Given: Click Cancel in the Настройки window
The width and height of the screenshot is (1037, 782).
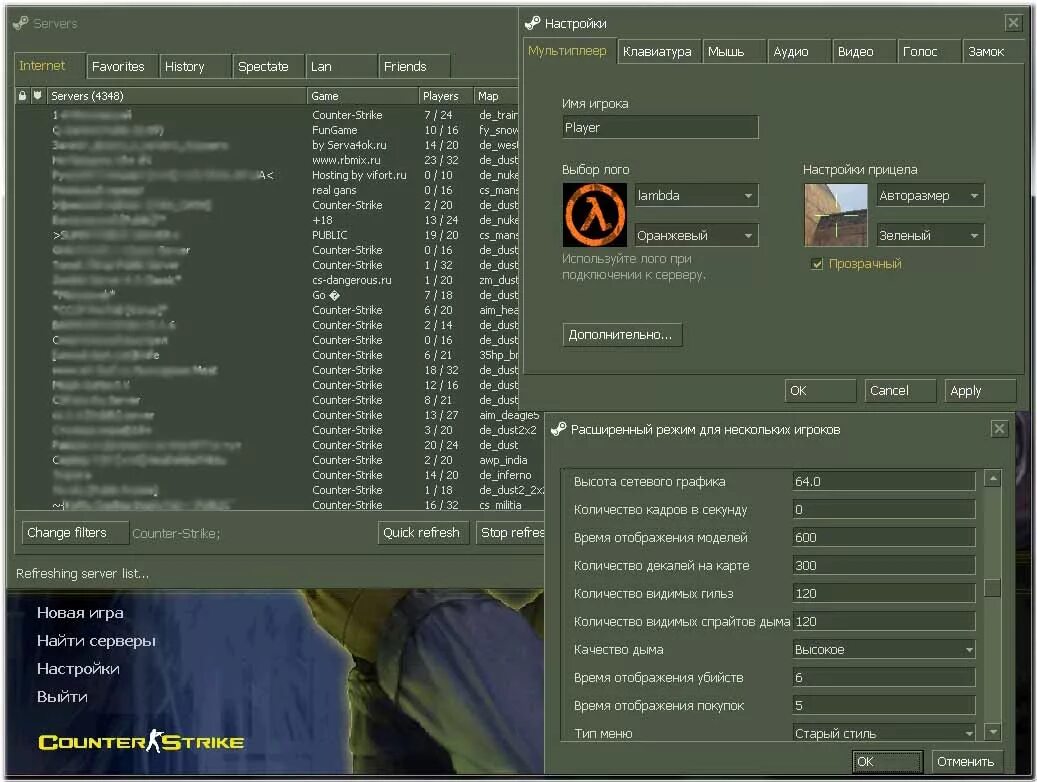Looking at the screenshot, I should click(x=900, y=391).
